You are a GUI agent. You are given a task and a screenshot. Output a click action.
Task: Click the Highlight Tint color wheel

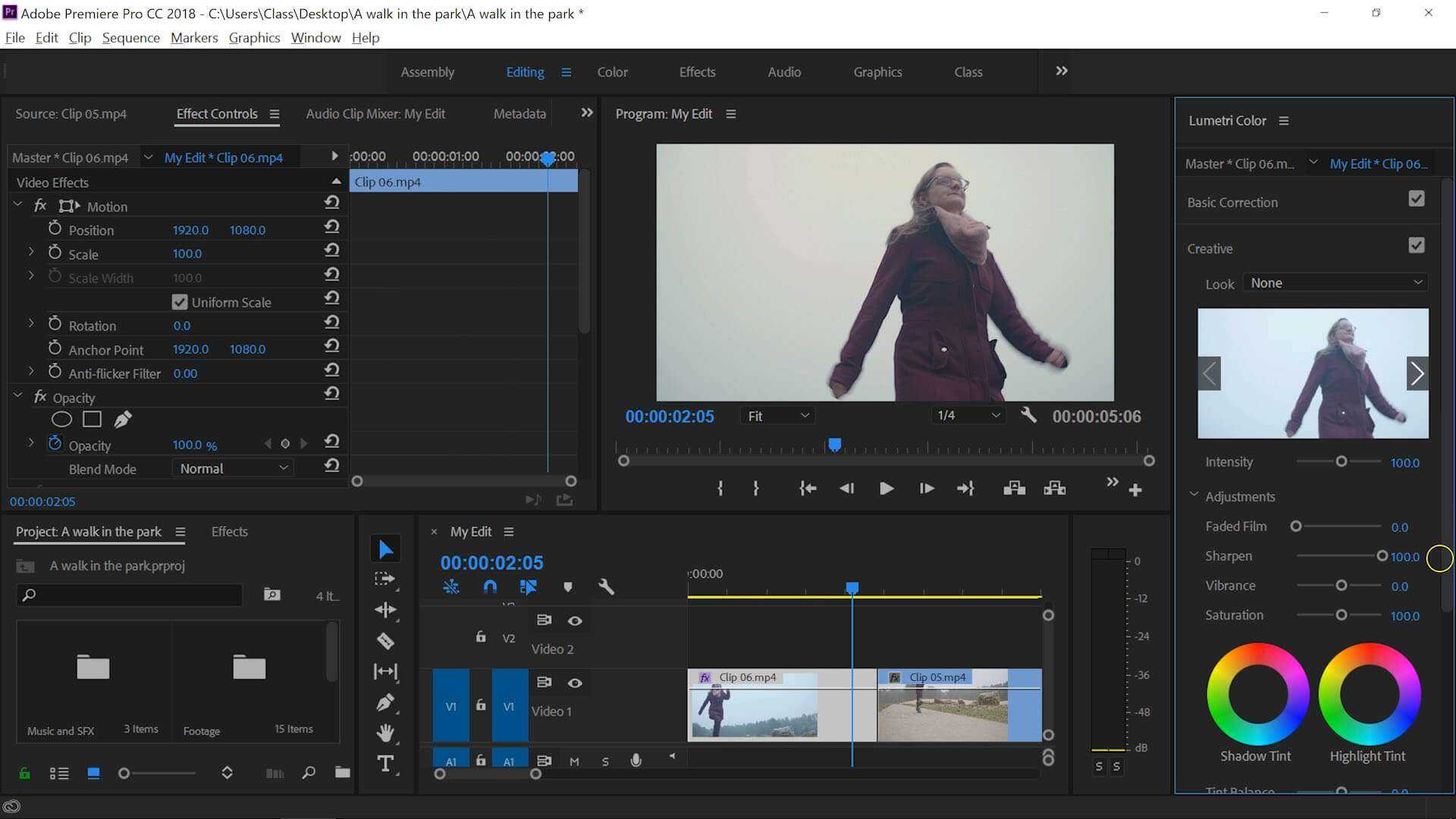pyautogui.click(x=1369, y=694)
